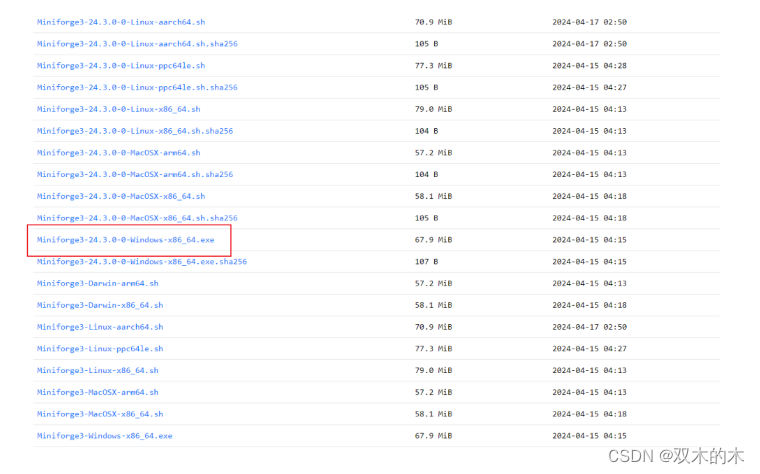Select size 70.9 MiB of Miniforge3-24.3.0-0-Linux-aarch64.sh
760x474 pixels.
433,22
